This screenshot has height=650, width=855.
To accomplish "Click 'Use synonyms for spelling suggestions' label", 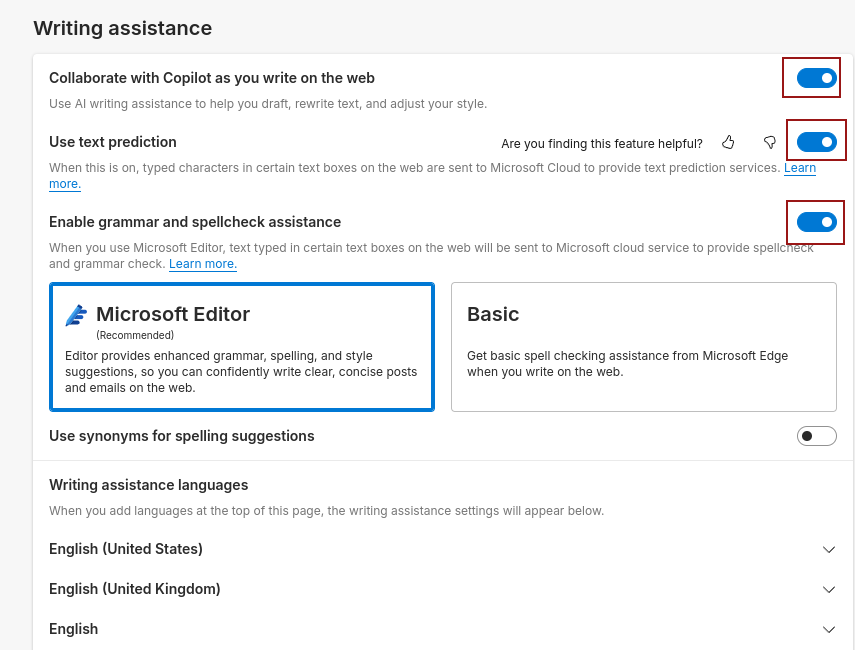I will (x=182, y=436).
